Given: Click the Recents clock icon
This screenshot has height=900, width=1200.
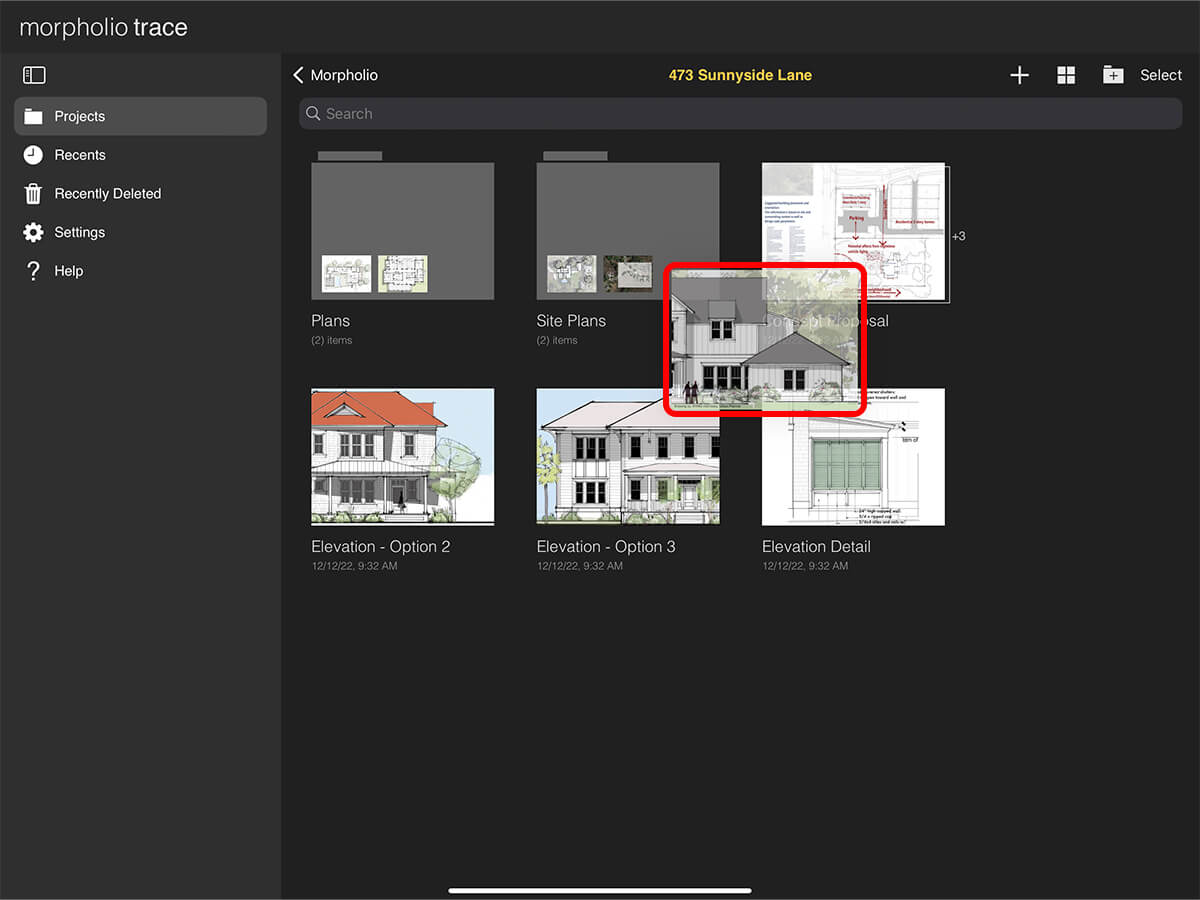Looking at the screenshot, I should point(33,155).
